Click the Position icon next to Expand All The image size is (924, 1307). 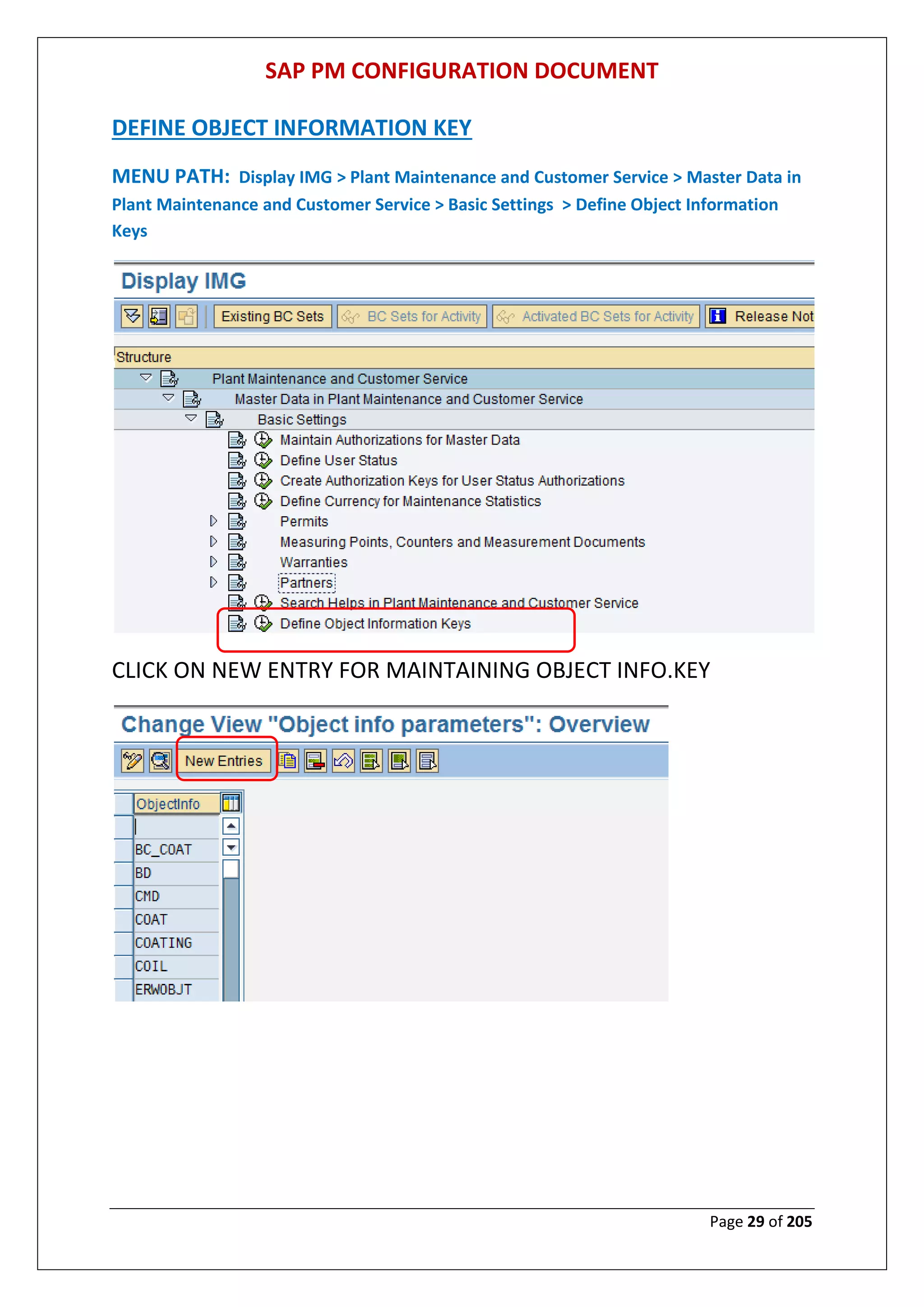point(159,316)
